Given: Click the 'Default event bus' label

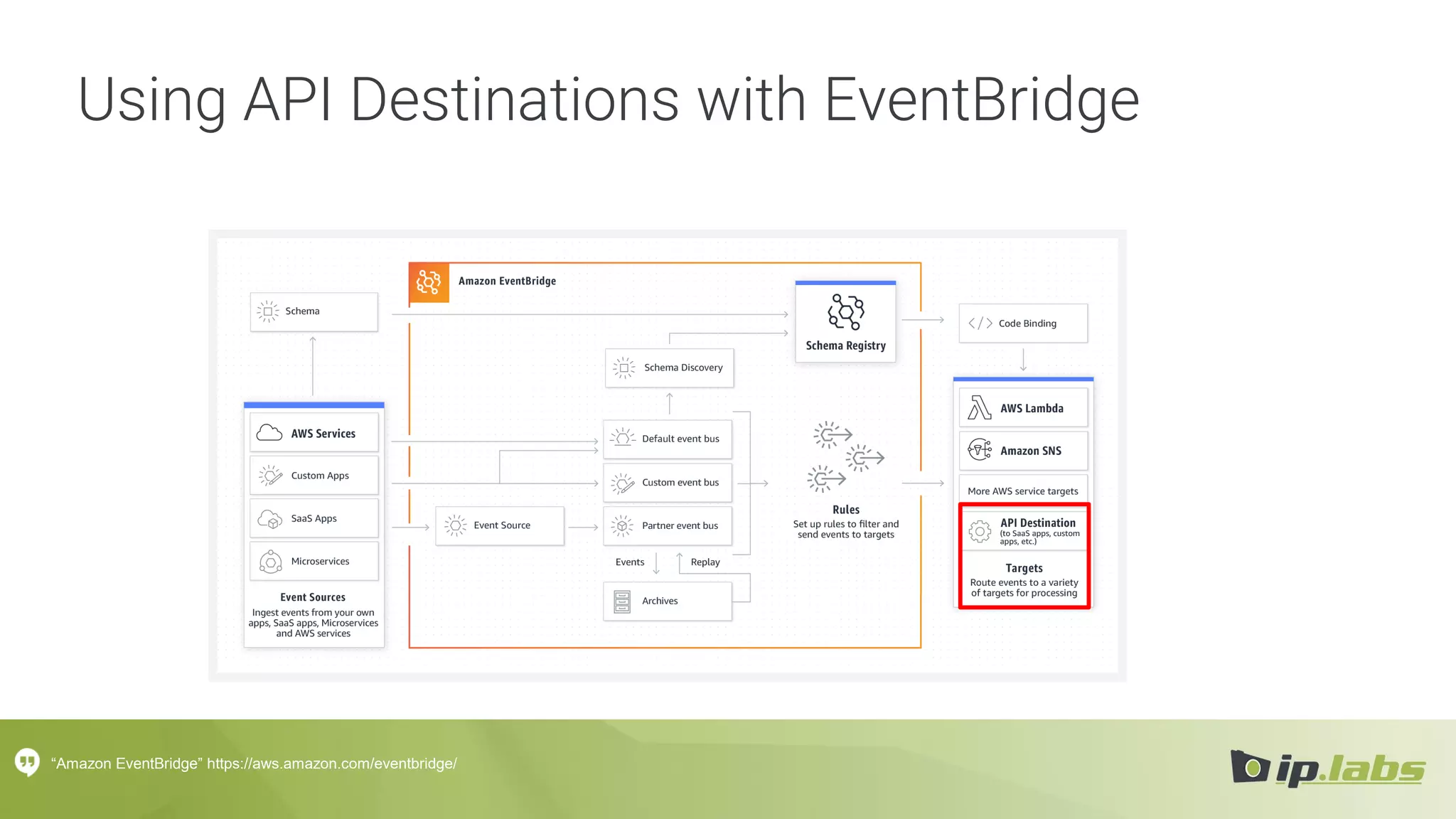Looking at the screenshot, I should click(680, 439).
